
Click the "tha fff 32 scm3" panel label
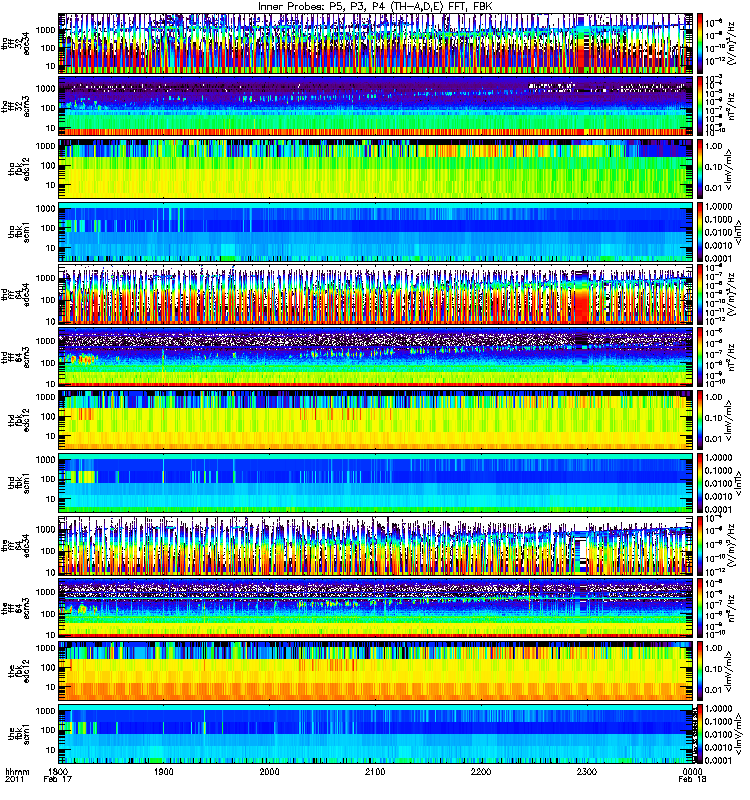(x=15, y=106)
